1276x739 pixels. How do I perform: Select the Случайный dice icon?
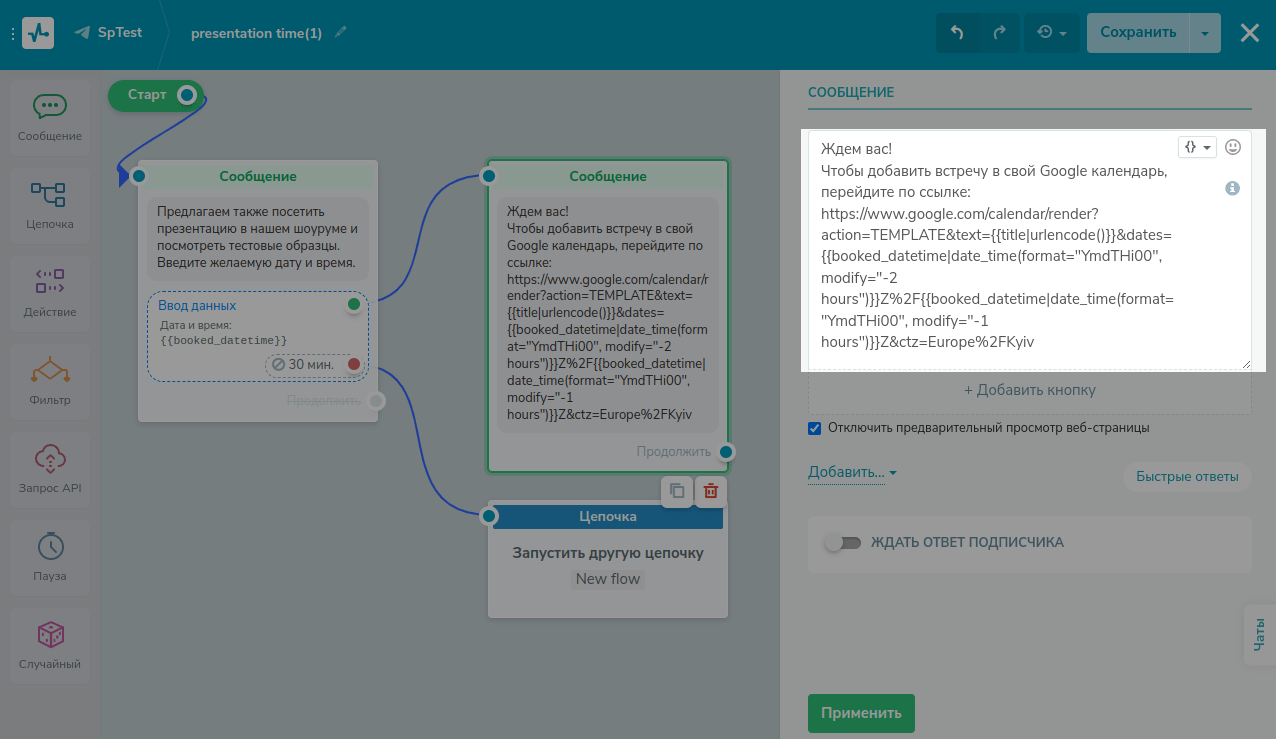[x=49, y=634]
